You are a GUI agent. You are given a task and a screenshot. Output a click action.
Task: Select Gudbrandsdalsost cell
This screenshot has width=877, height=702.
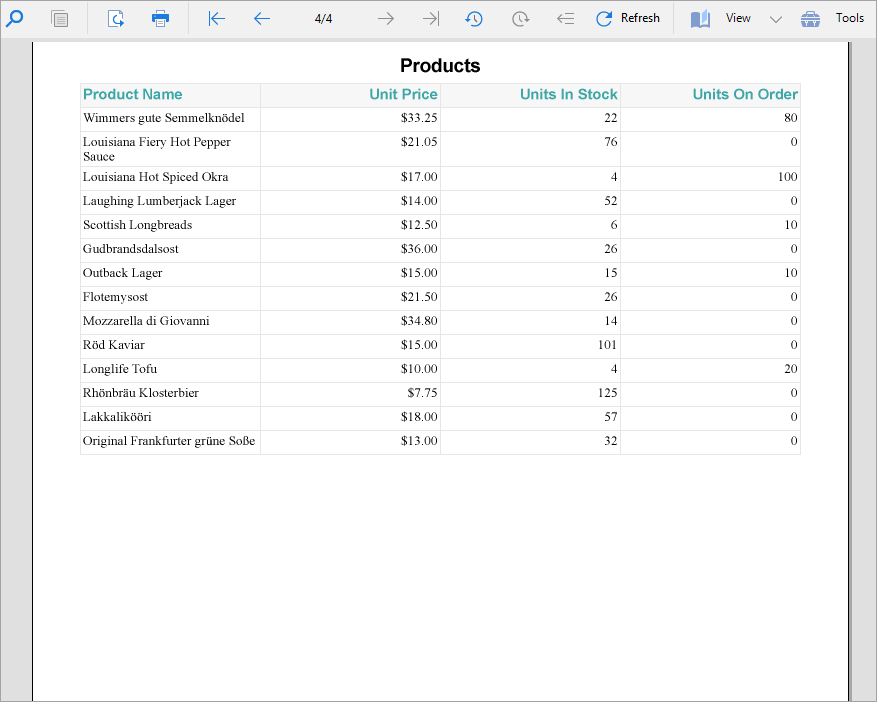171,251
